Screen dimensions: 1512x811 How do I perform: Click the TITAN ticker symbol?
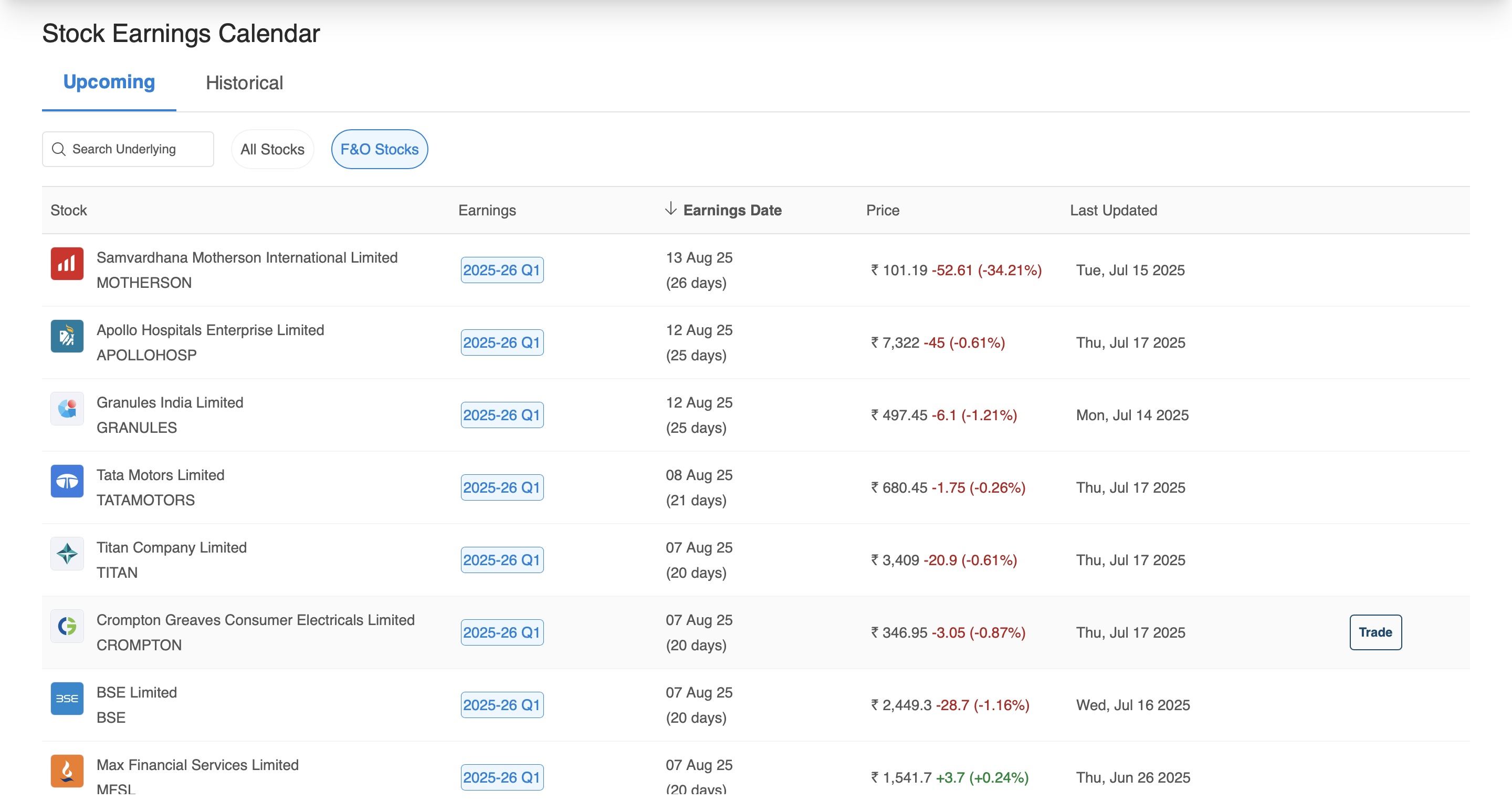118,573
